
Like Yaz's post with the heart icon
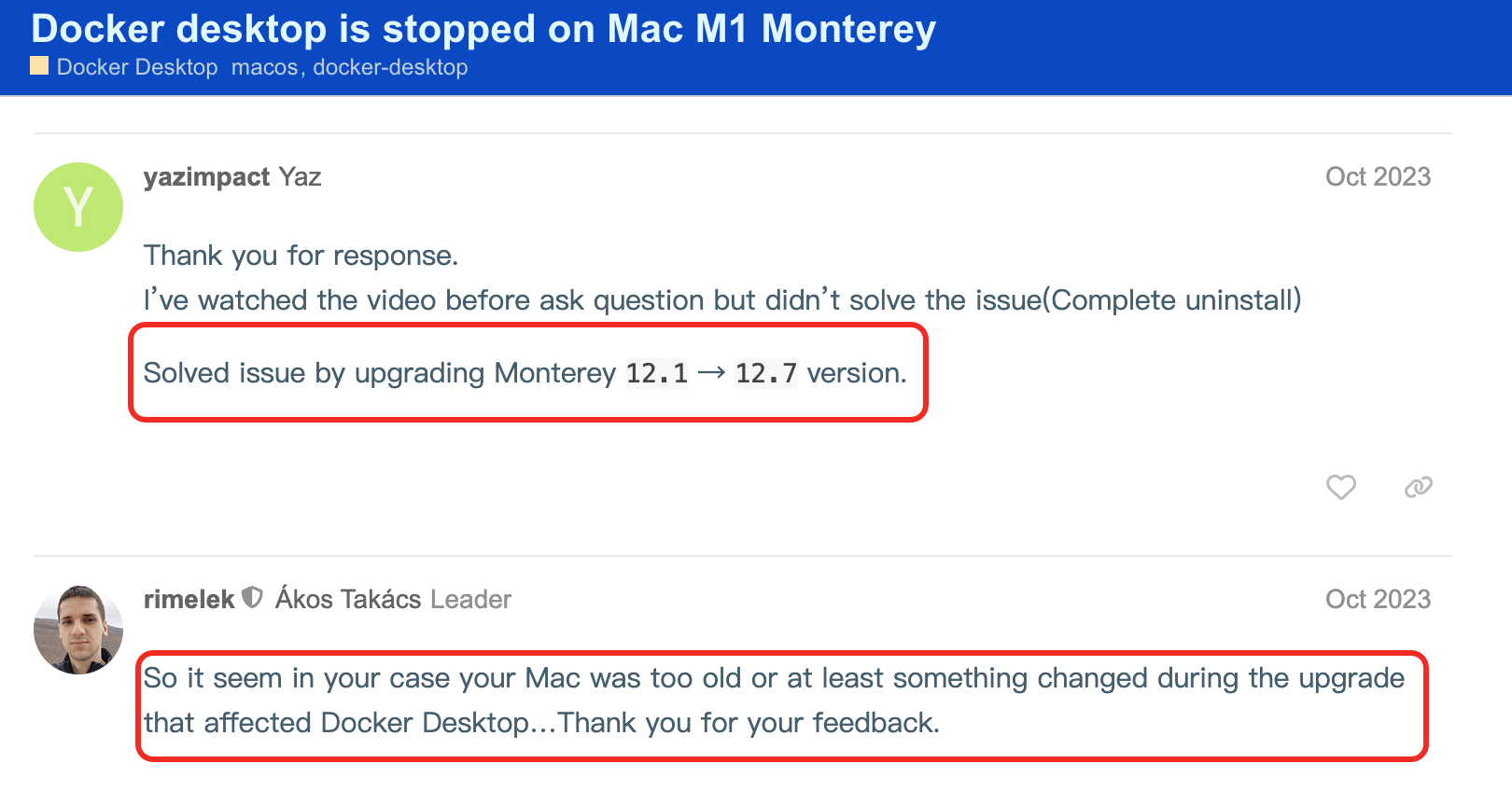[x=1341, y=487]
